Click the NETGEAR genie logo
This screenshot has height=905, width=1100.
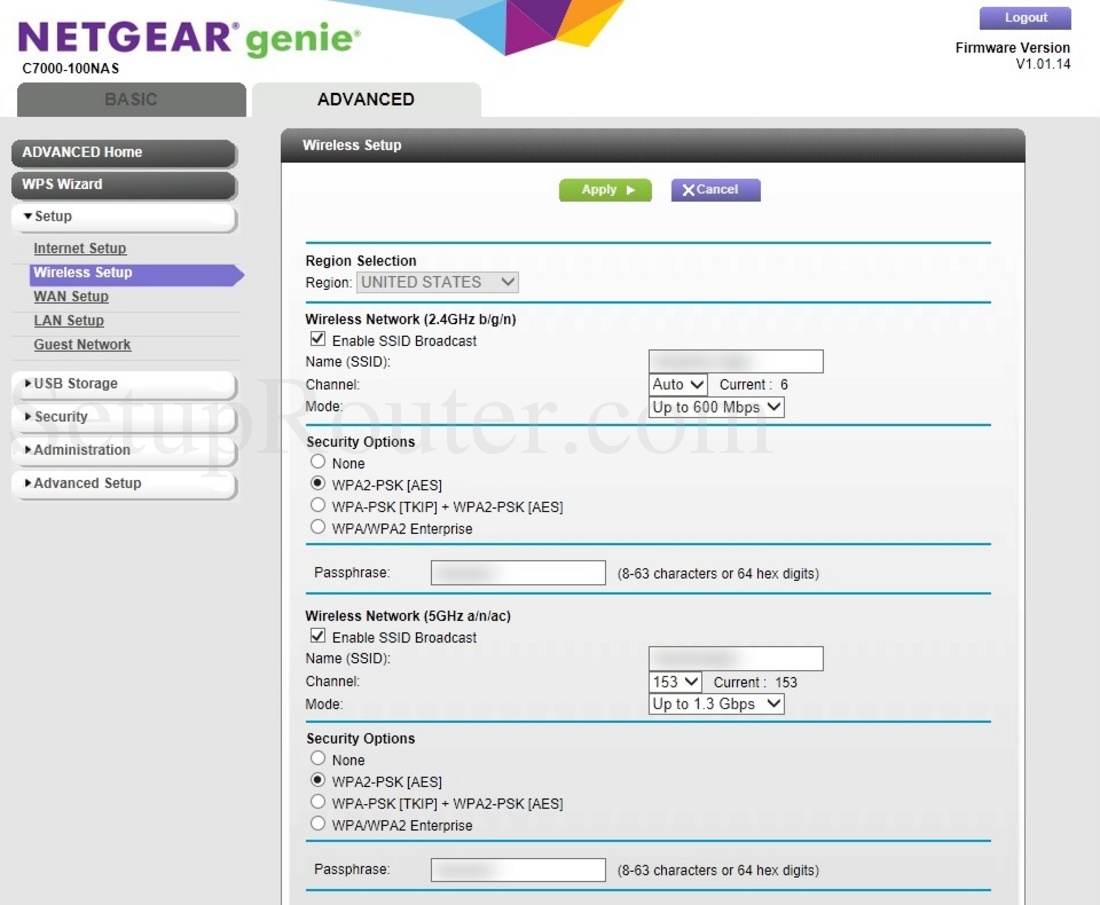189,39
